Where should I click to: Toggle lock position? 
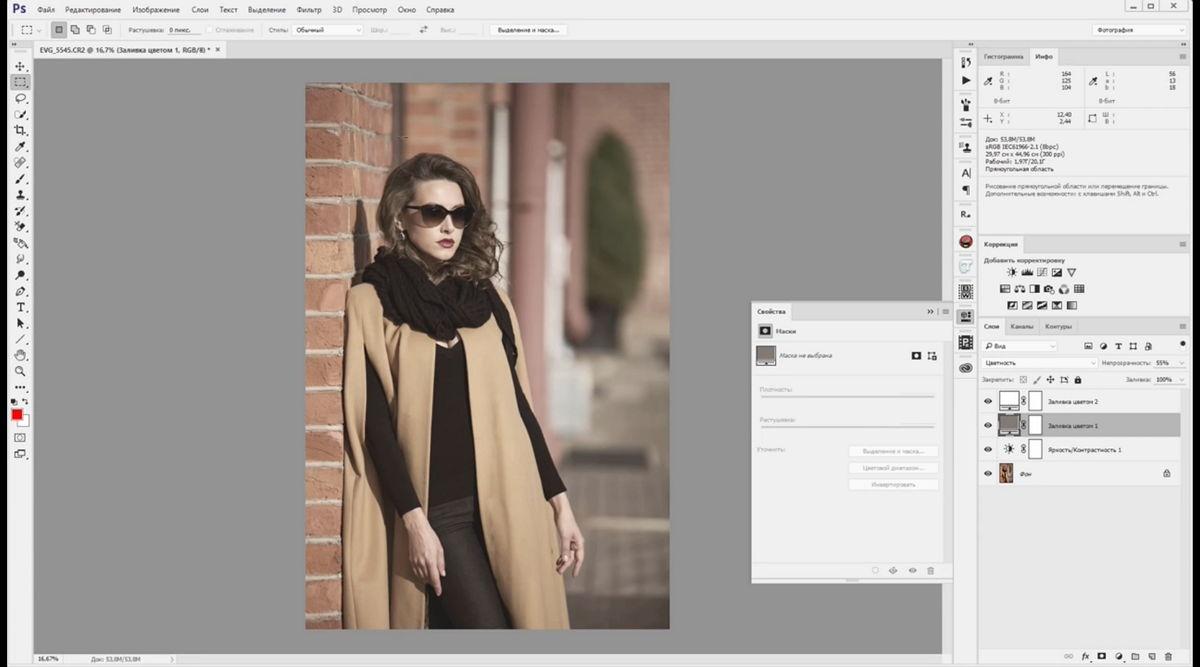pos(1051,380)
